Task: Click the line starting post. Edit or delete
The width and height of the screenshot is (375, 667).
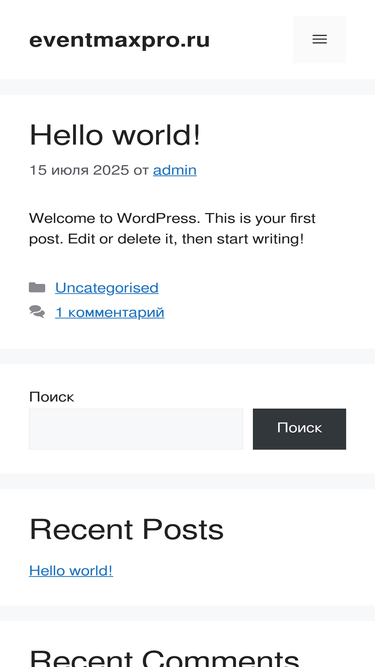Action: click(167, 239)
